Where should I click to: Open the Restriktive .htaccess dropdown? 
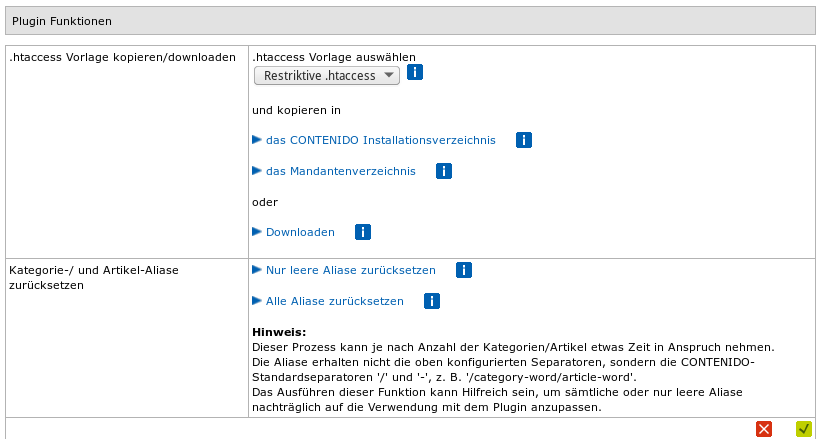[x=327, y=76]
